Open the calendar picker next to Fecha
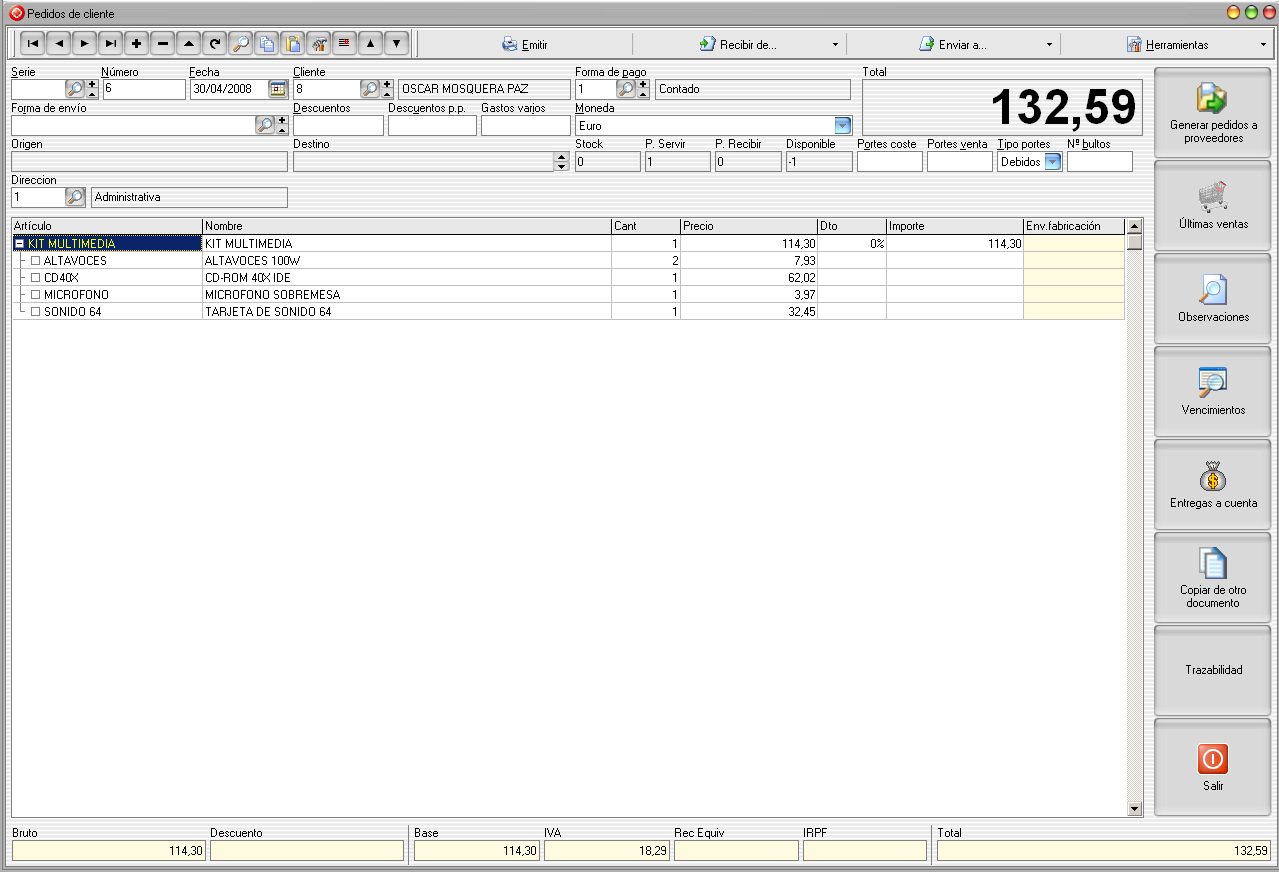Viewport: 1279px width, 872px height. pyautogui.click(x=277, y=89)
